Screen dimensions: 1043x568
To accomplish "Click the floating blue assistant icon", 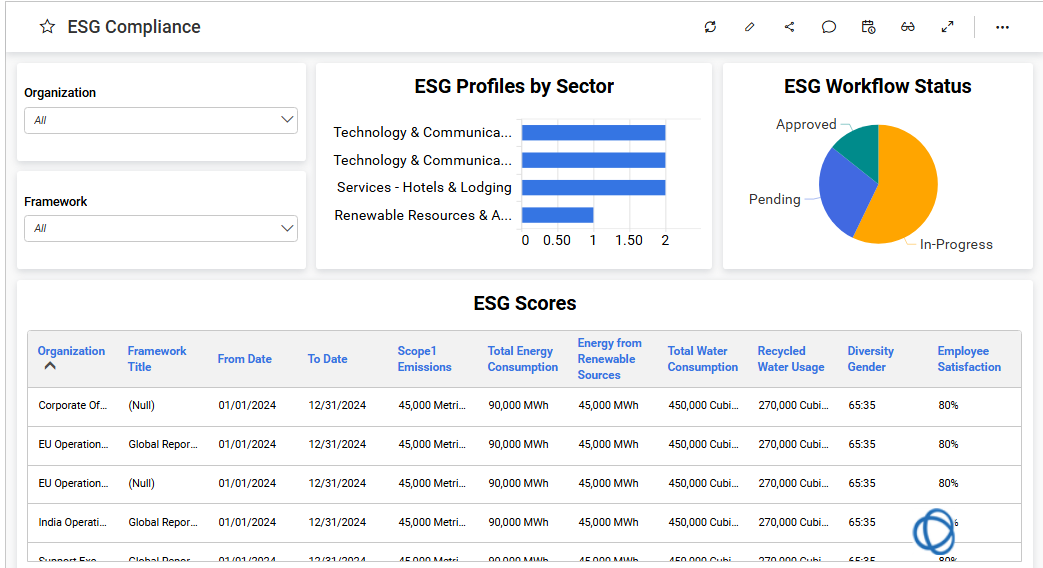I will [x=934, y=531].
